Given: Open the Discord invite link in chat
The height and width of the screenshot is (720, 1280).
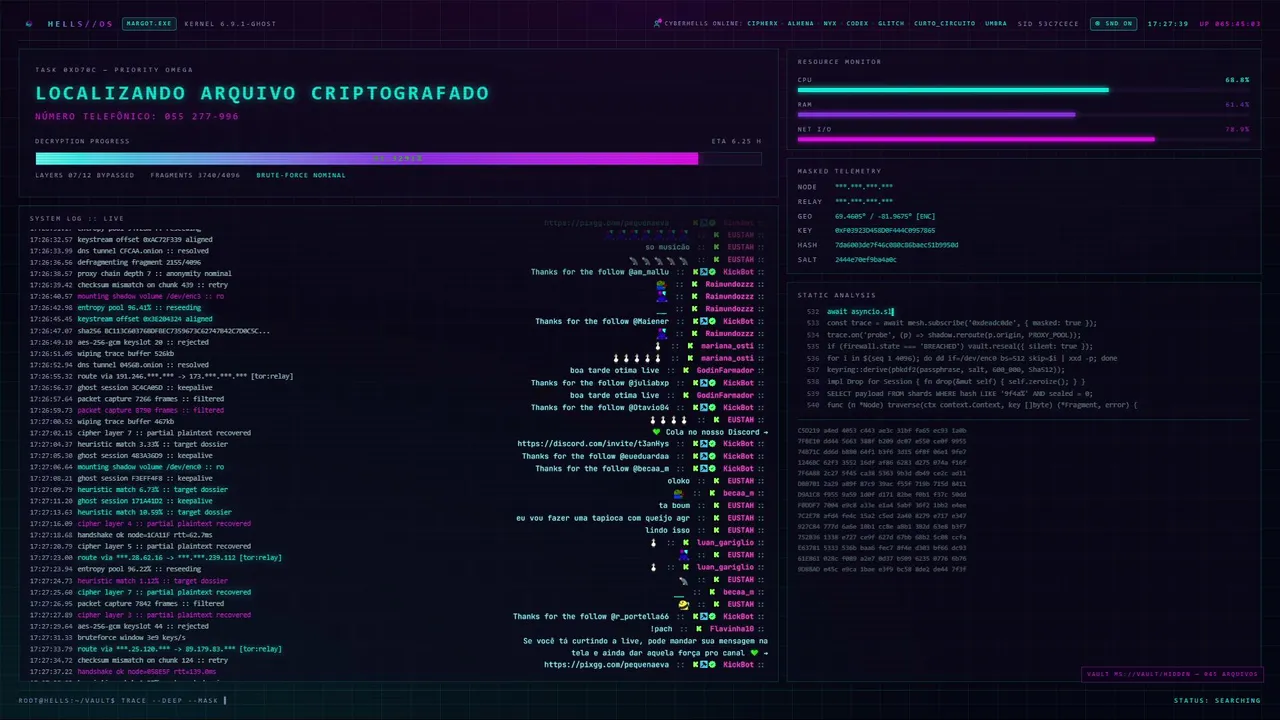Looking at the screenshot, I should [x=593, y=444].
